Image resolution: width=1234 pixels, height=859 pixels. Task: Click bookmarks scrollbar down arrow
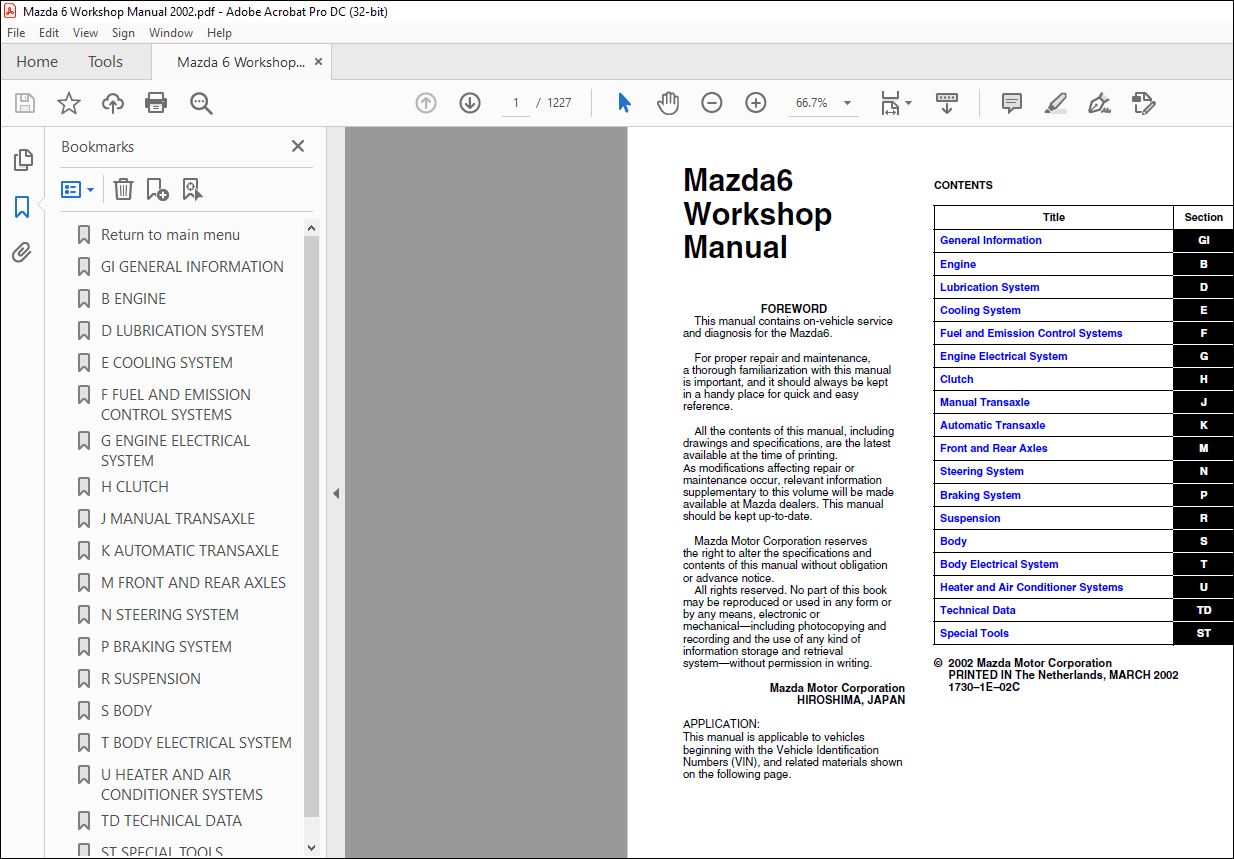coord(311,847)
